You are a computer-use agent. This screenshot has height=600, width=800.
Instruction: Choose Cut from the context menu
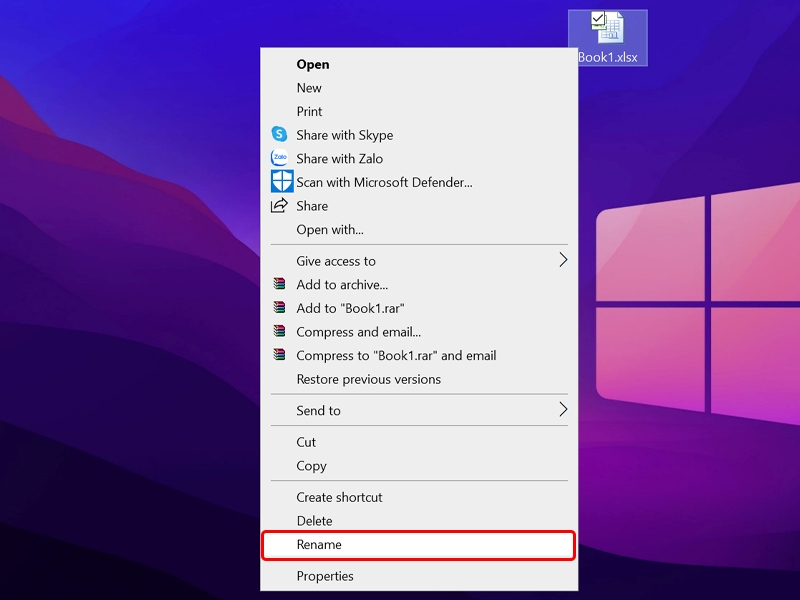[x=419, y=442]
